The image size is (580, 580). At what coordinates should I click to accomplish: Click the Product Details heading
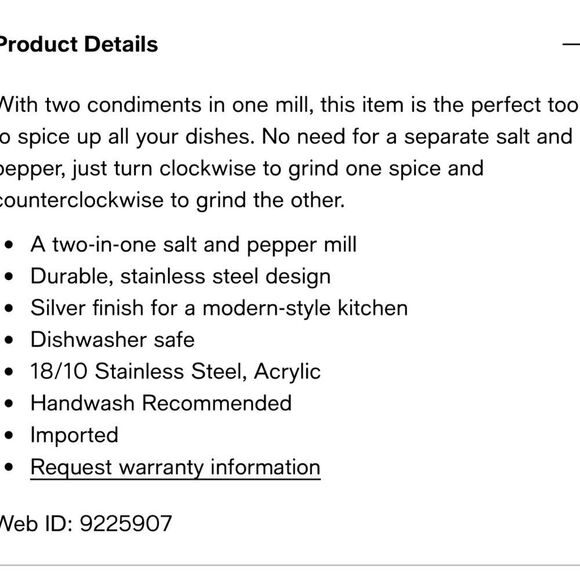[78, 44]
